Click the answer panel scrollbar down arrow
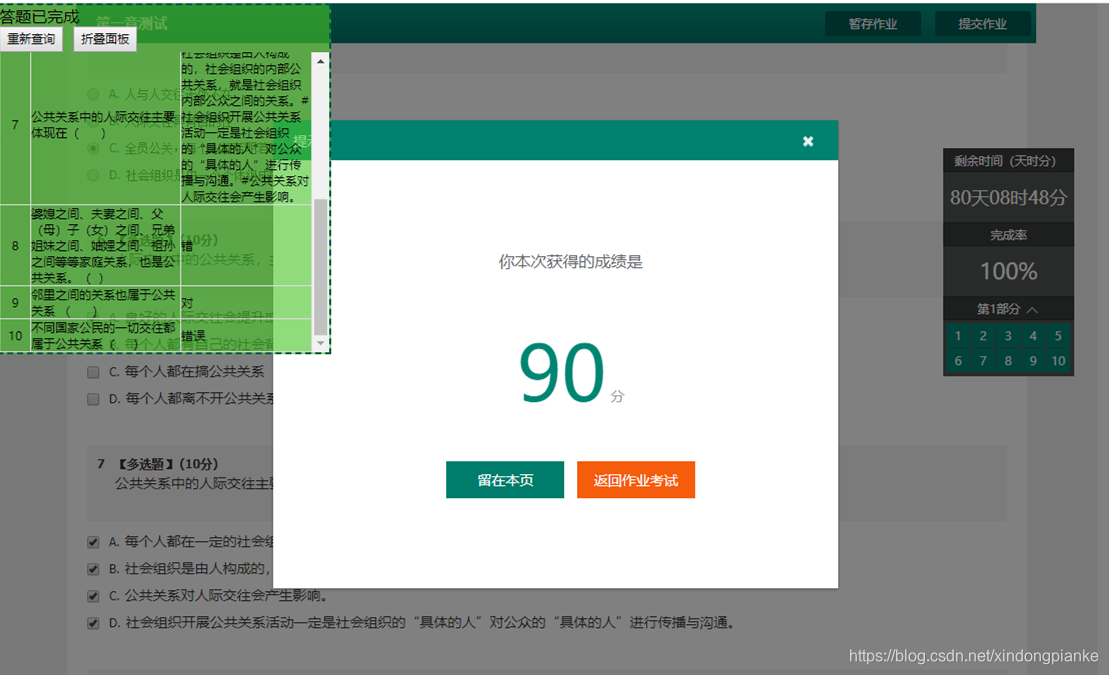The width and height of the screenshot is (1109, 675). point(320,343)
